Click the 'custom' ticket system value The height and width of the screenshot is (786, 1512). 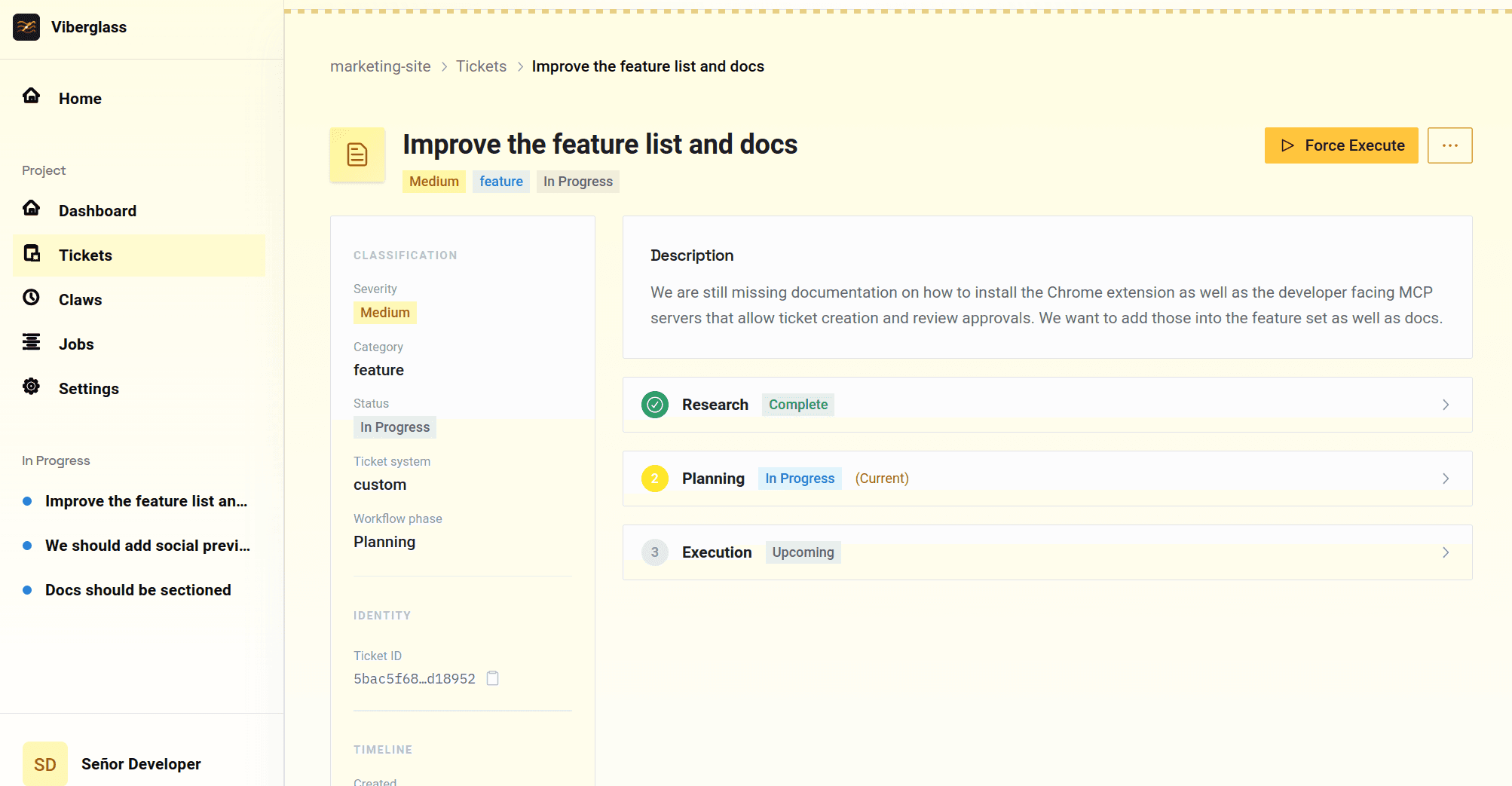point(380,485)
